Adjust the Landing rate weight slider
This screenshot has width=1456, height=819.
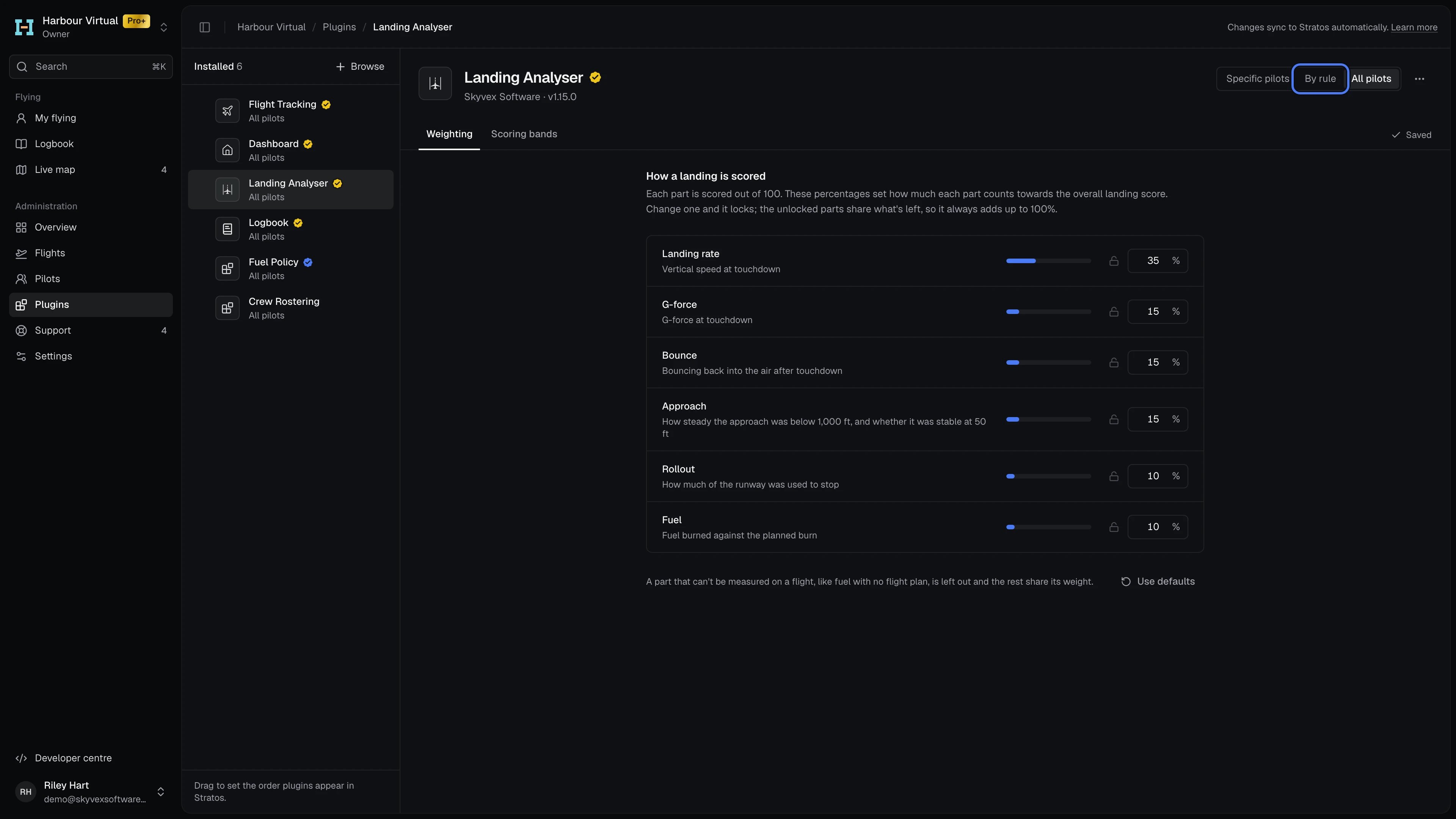tap(1048, 260)
